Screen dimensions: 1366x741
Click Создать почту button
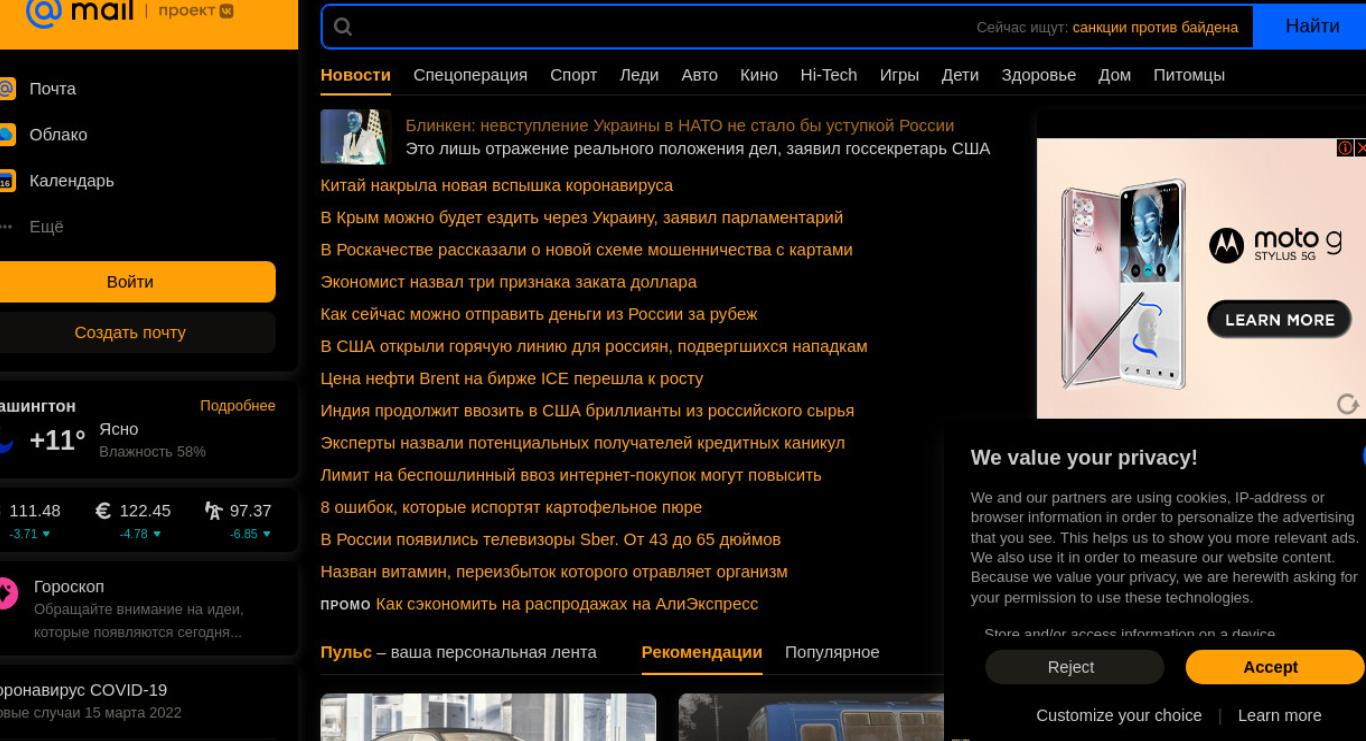(130, 332)
